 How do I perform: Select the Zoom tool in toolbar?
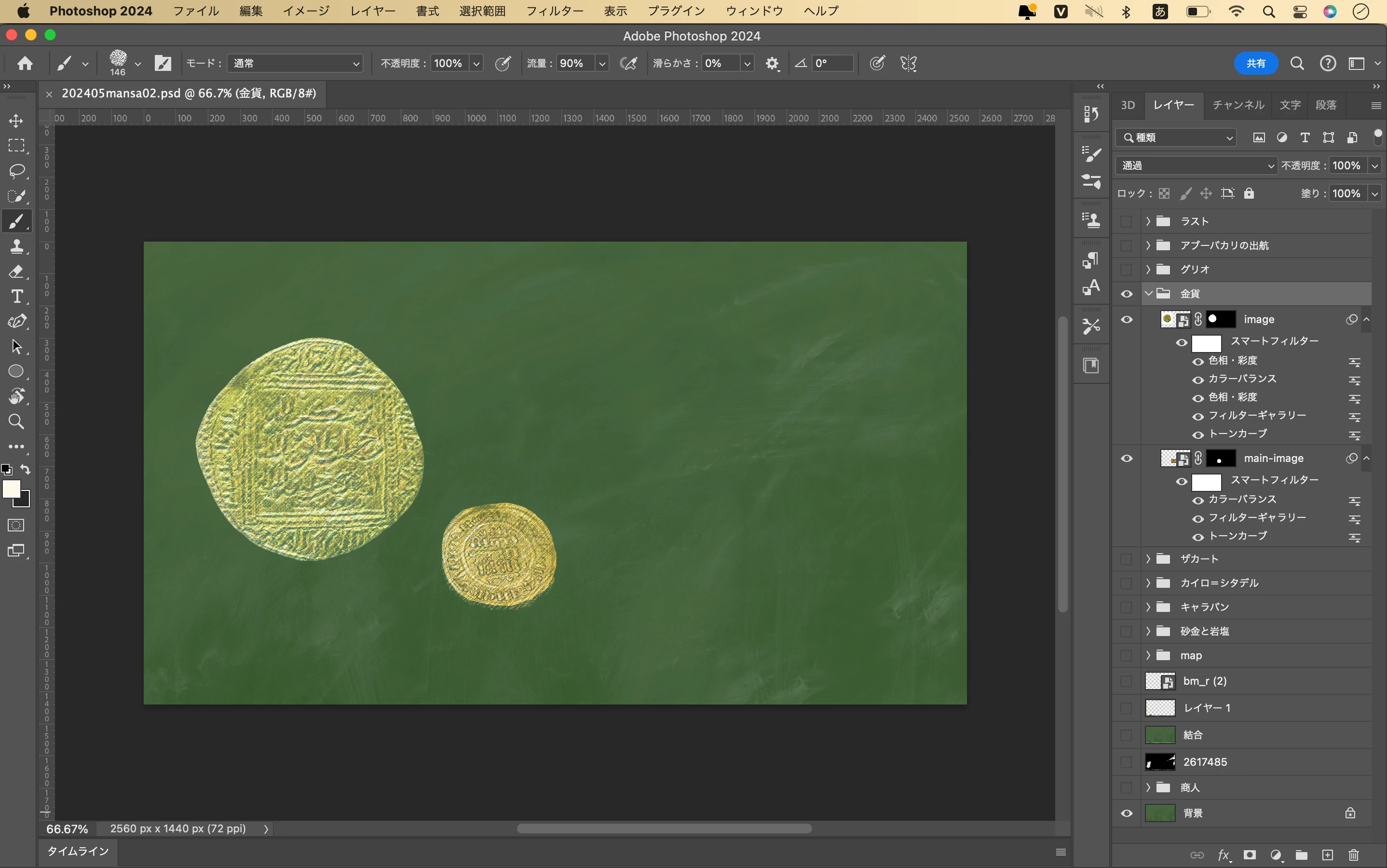pos(16,422)
